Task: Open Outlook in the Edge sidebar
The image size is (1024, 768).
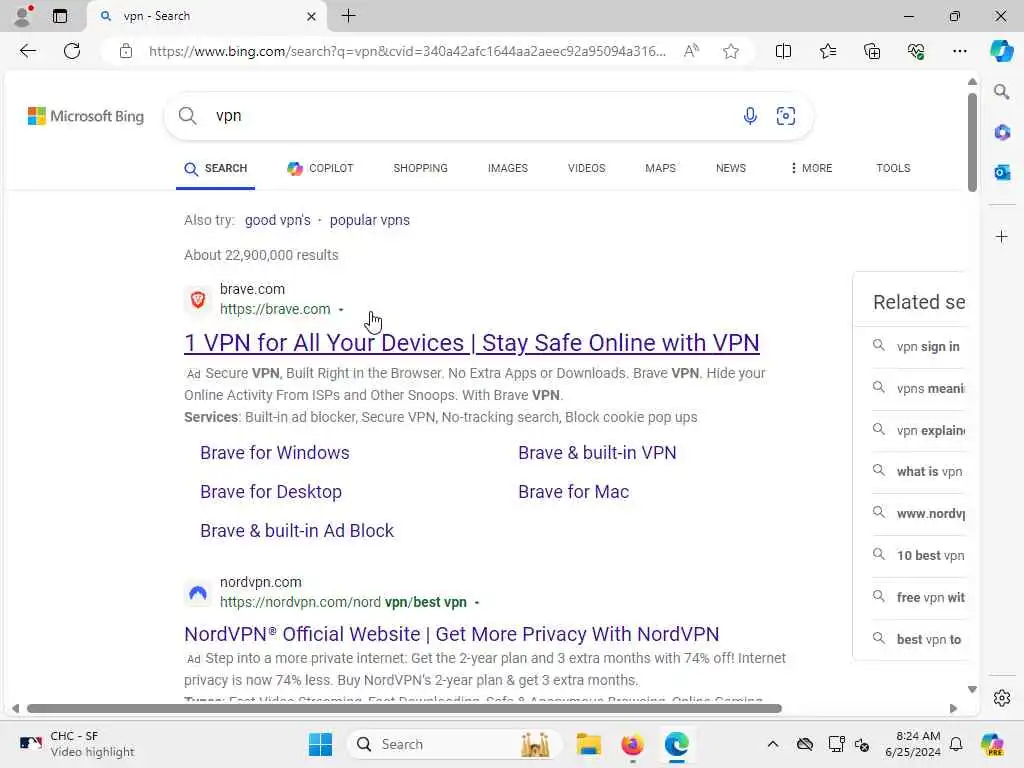Action: click(1002, 172)
